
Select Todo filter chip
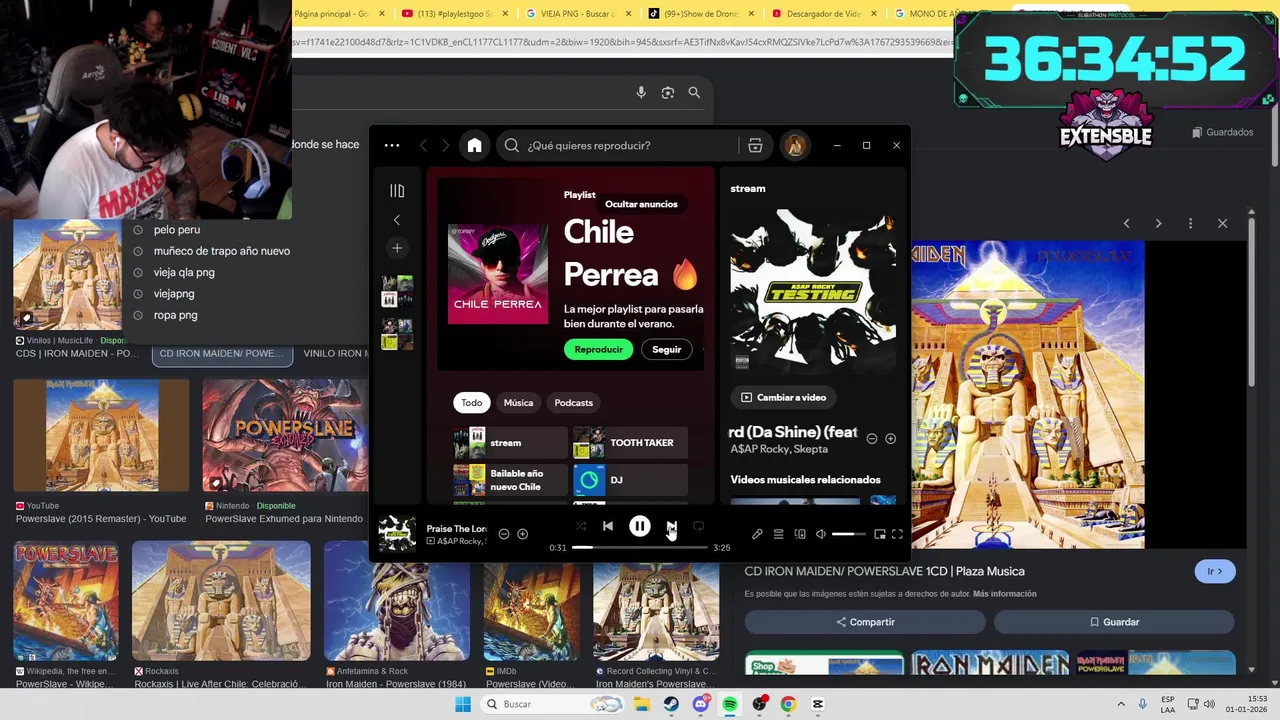pos(471,402)
